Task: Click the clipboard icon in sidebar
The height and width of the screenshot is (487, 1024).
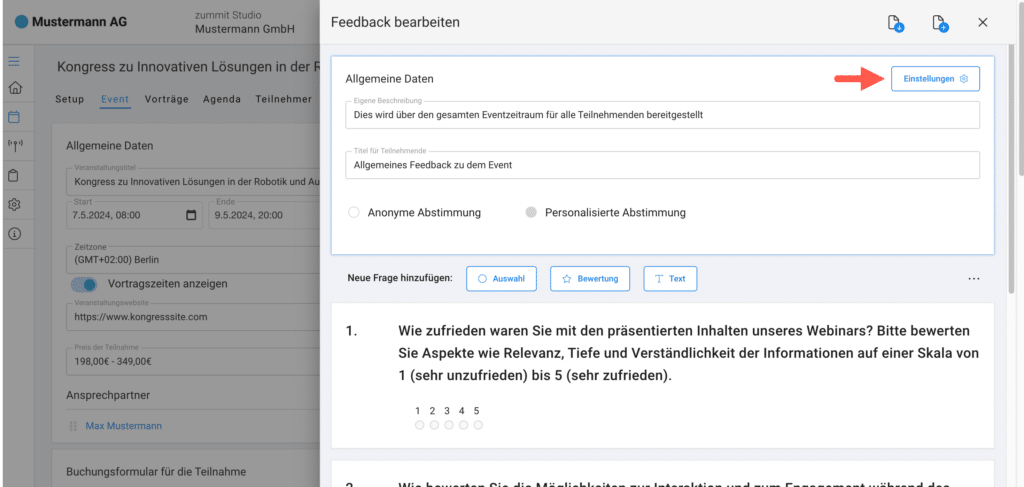Action: pyautogui.click(x=14, y=176)
